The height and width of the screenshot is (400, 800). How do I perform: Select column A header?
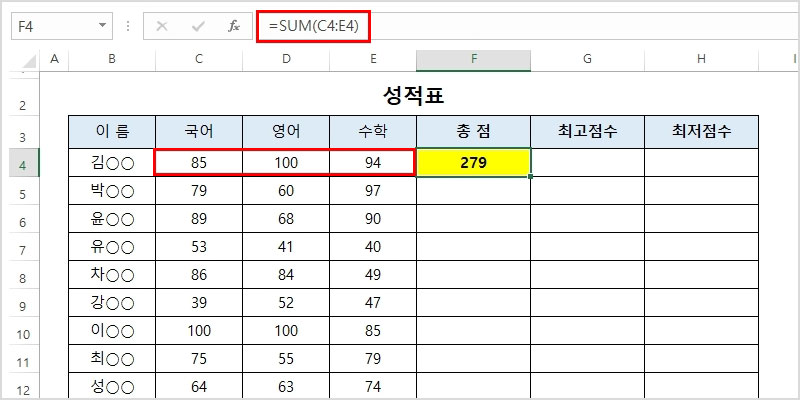tap(54, 60)
